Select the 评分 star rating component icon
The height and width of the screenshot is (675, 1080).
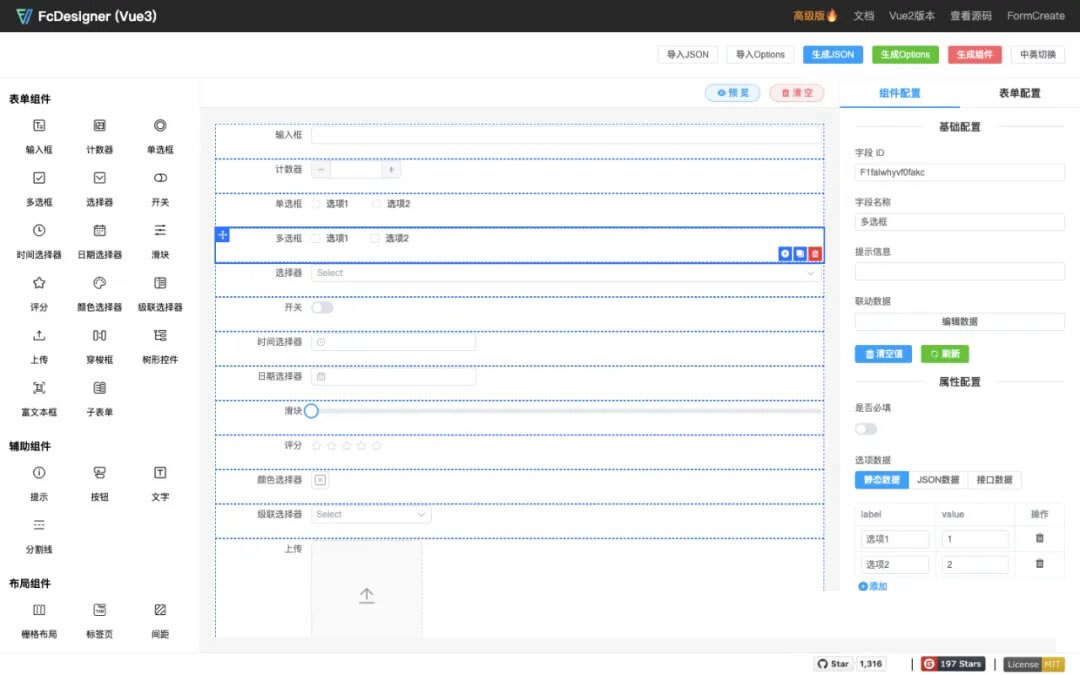39,283
